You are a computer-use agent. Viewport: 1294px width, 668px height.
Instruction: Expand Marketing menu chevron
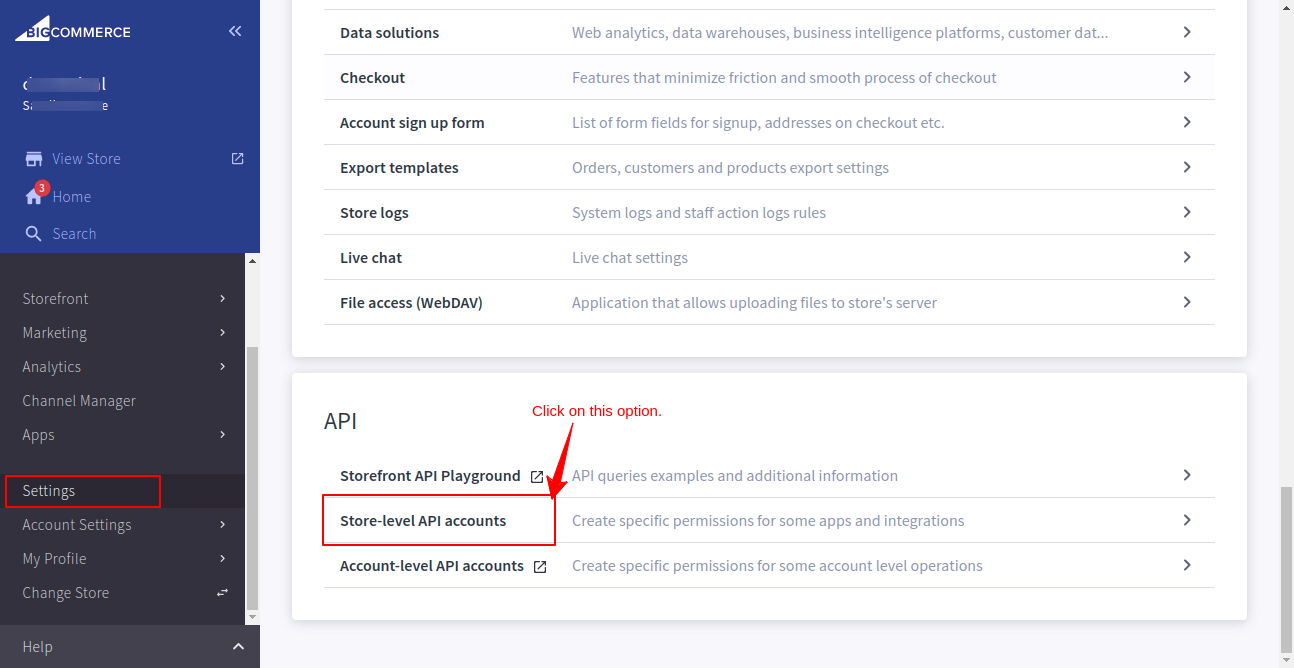pos(222,332)
